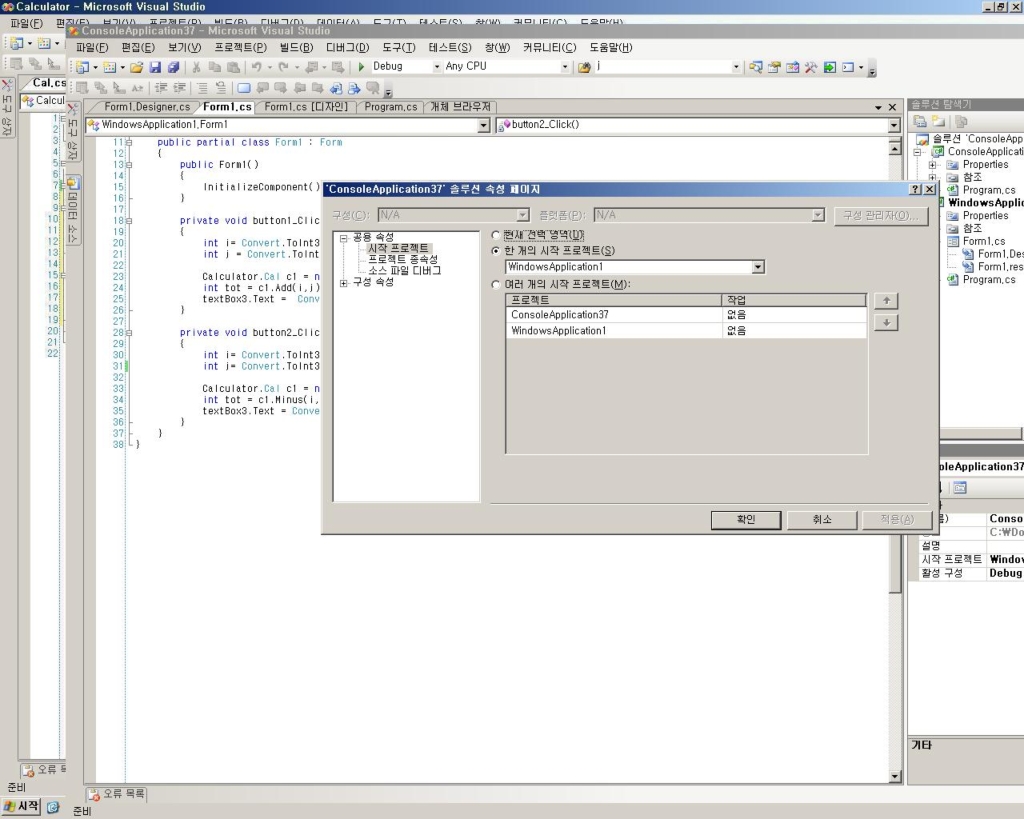Click the Find in Files icon
The height and width of the screenshot is (819, 1024).
[x=584, y=67]
